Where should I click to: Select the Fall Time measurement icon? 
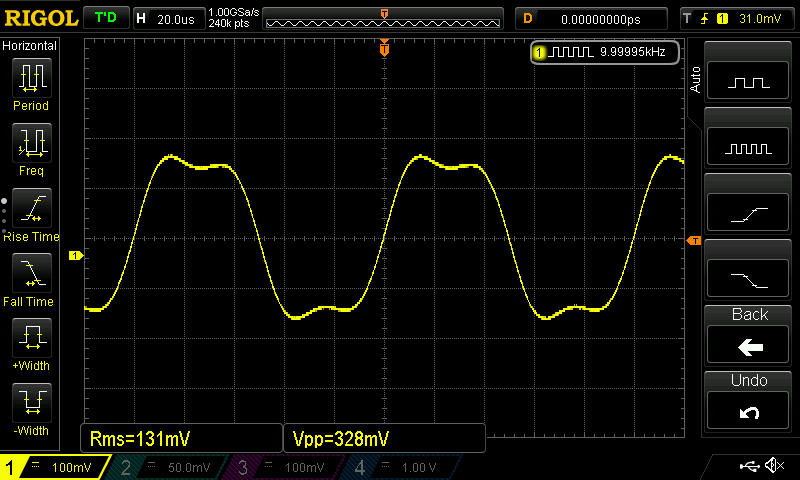click(x=32, y=273)
